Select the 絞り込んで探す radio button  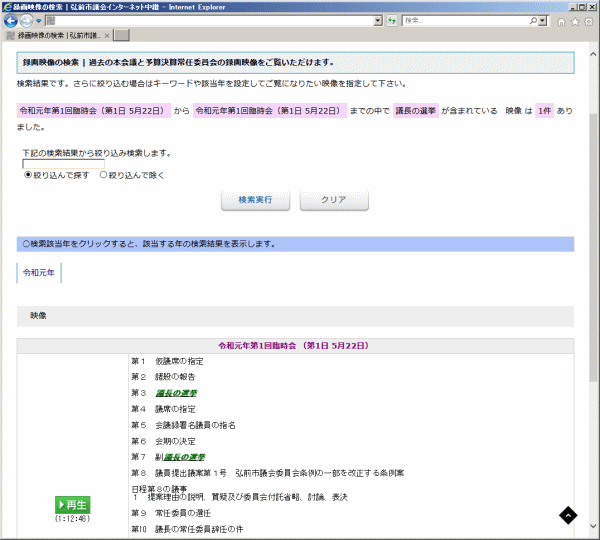pos(28,175)
